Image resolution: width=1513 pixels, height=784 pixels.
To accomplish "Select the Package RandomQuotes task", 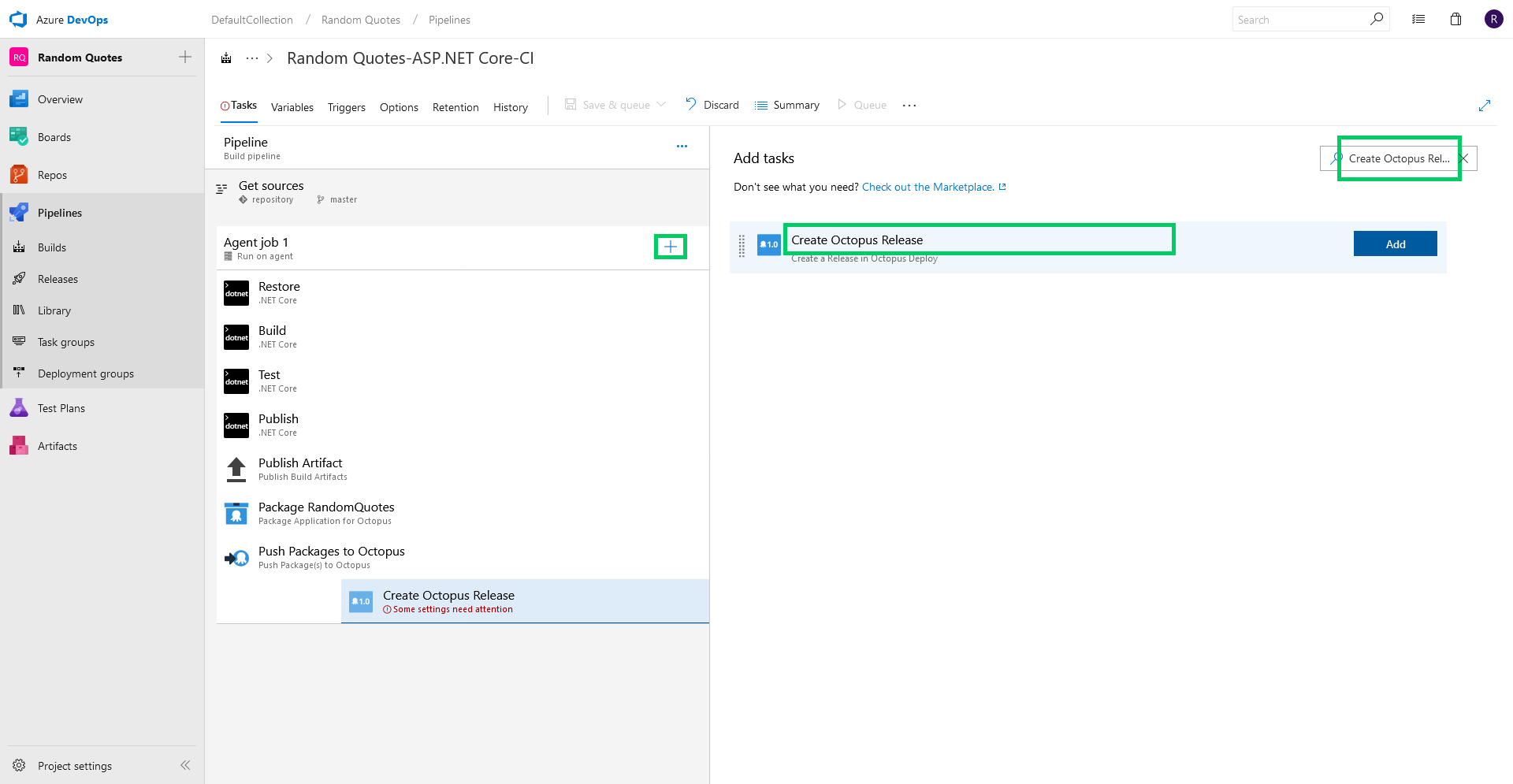I will click(463, 513).
